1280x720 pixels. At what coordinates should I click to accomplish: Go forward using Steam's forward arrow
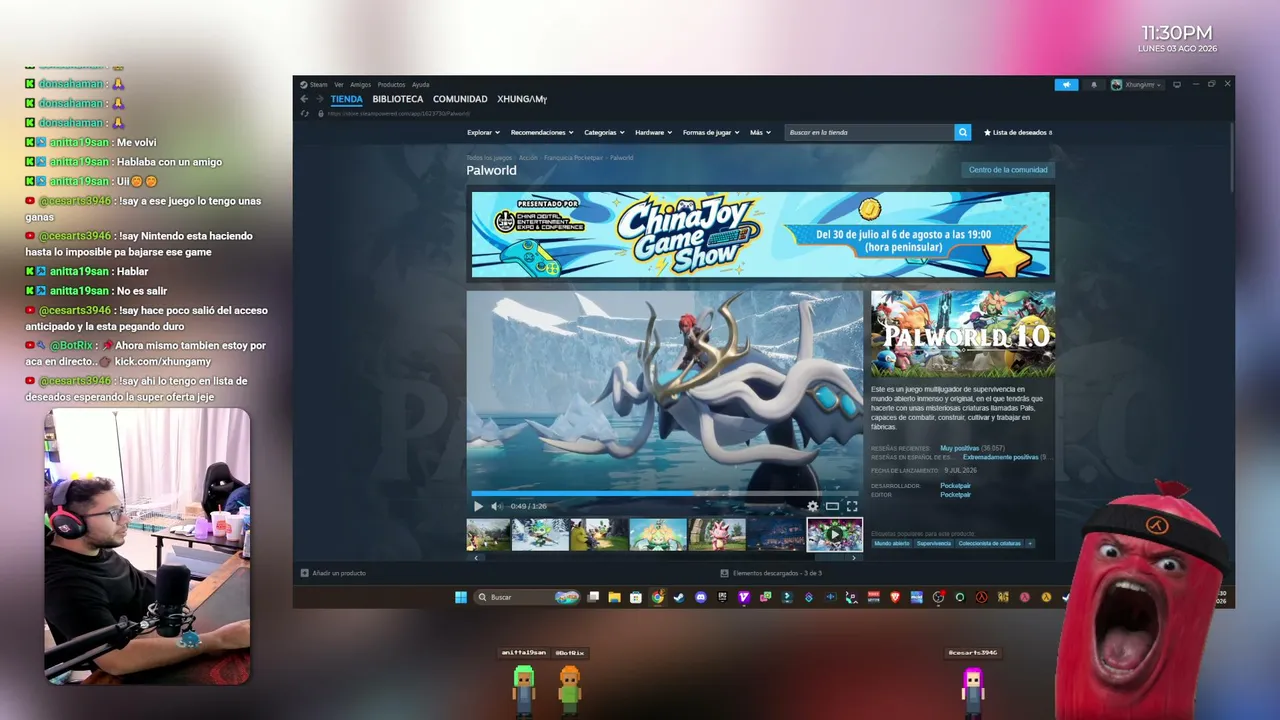coord(320,99)
